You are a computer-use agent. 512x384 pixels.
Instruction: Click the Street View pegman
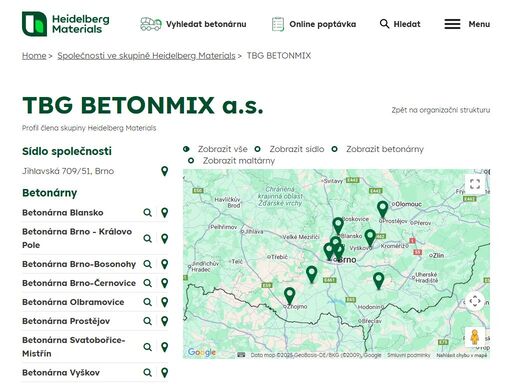(x=475, y=337)
